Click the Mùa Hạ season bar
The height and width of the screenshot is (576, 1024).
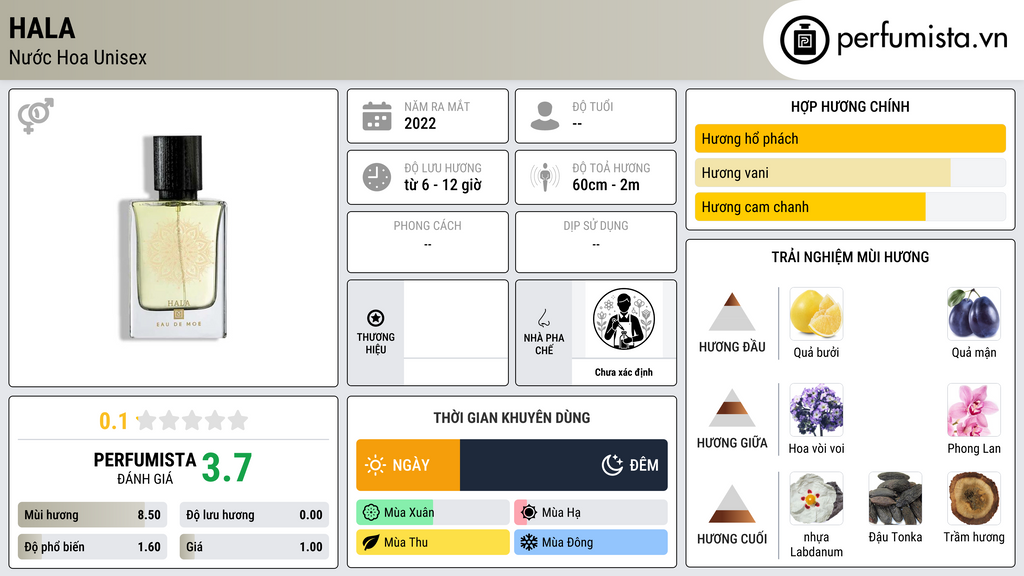[x=591, y=513]
